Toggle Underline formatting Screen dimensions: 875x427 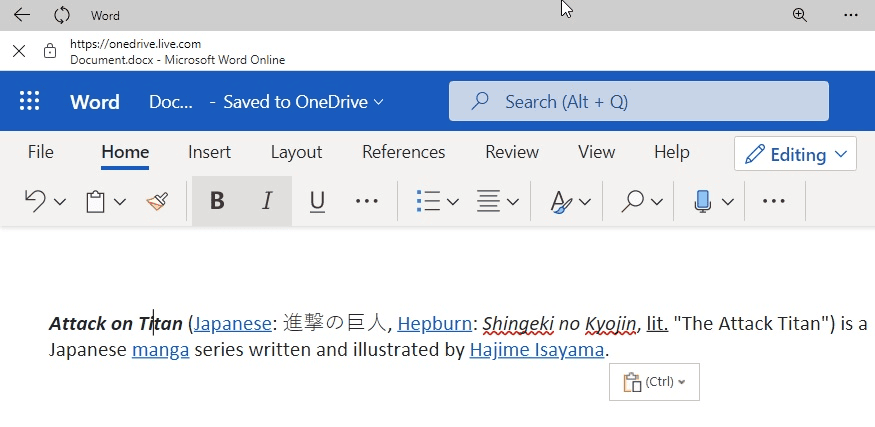pyautogui.click(x=317, y=201)
